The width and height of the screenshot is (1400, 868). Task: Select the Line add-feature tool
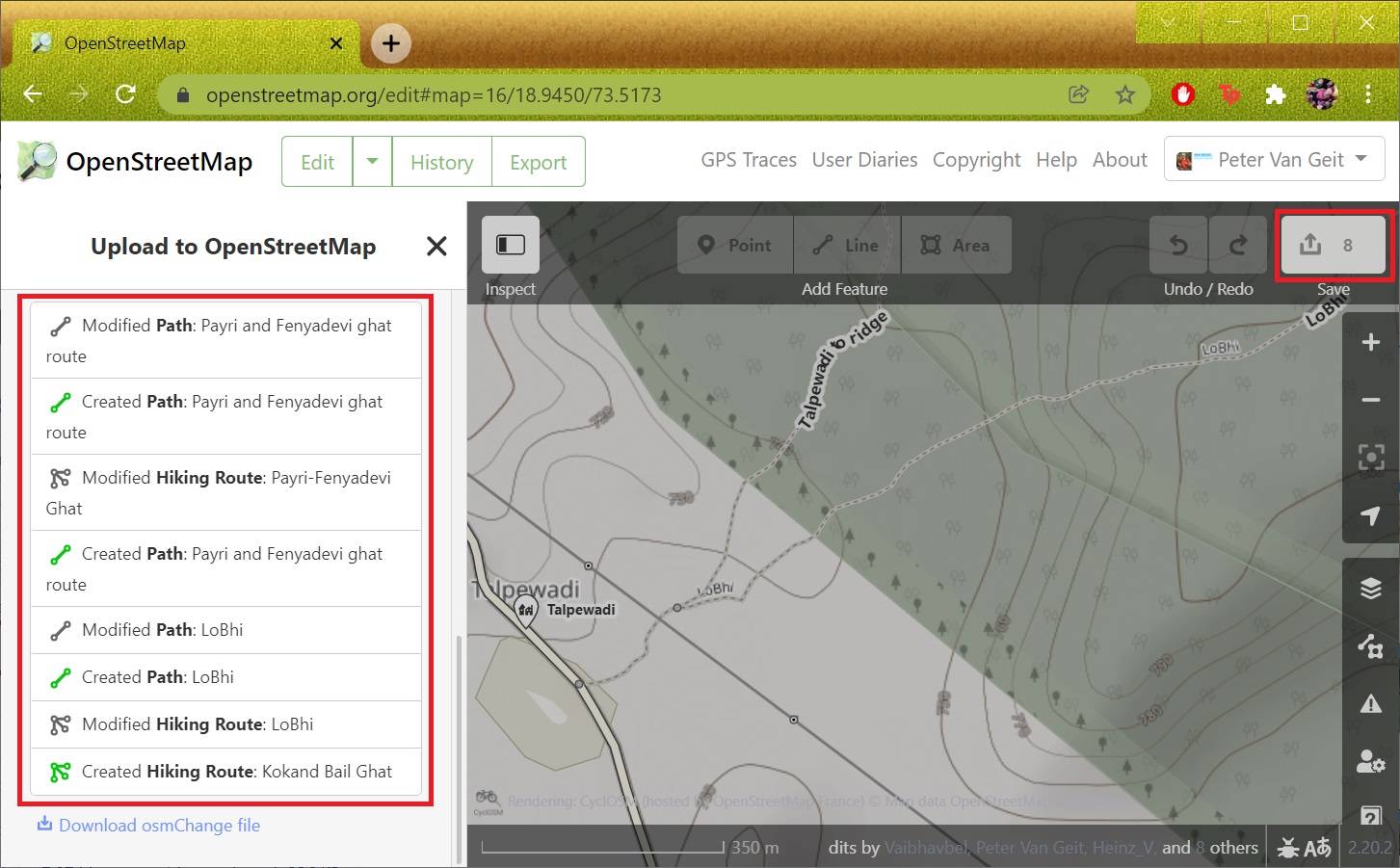tap(847, 245)
